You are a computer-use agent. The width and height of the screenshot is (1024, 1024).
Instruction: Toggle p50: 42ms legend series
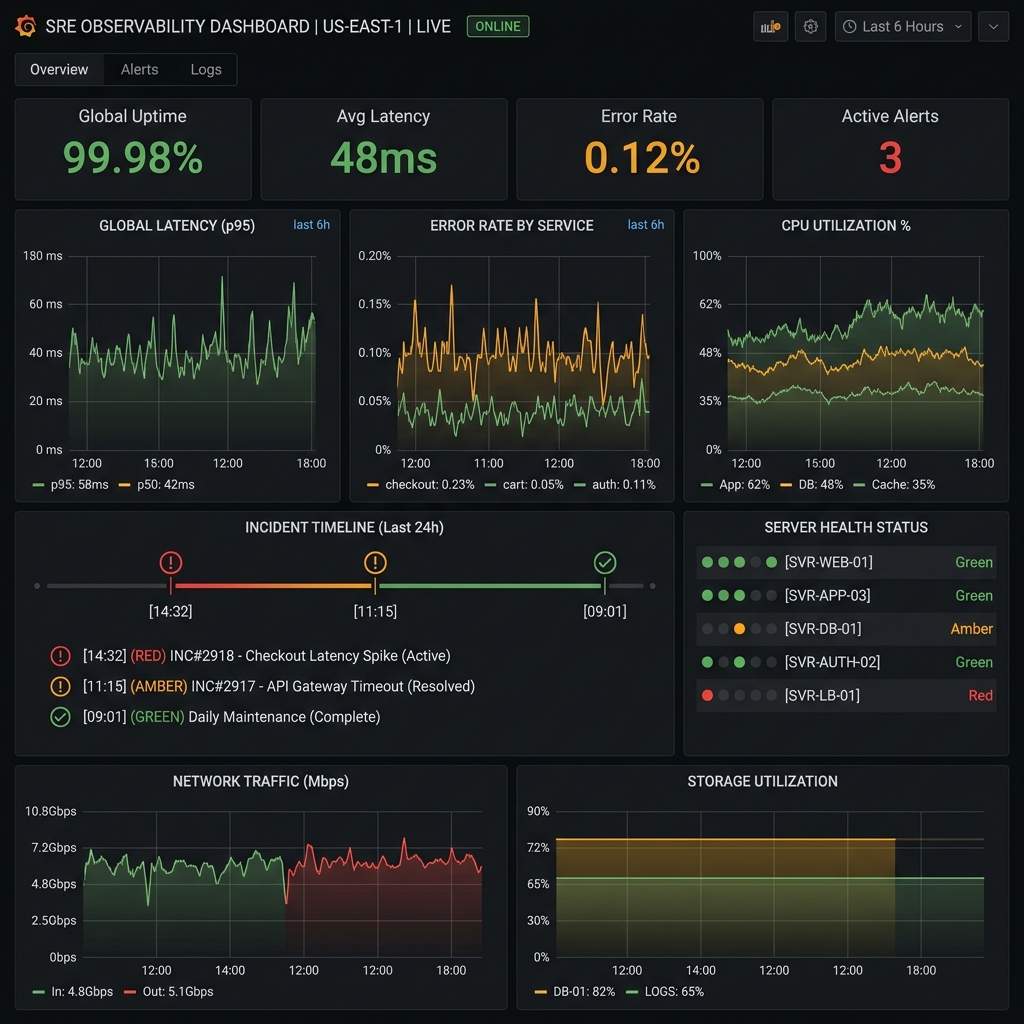pos(157,485)
